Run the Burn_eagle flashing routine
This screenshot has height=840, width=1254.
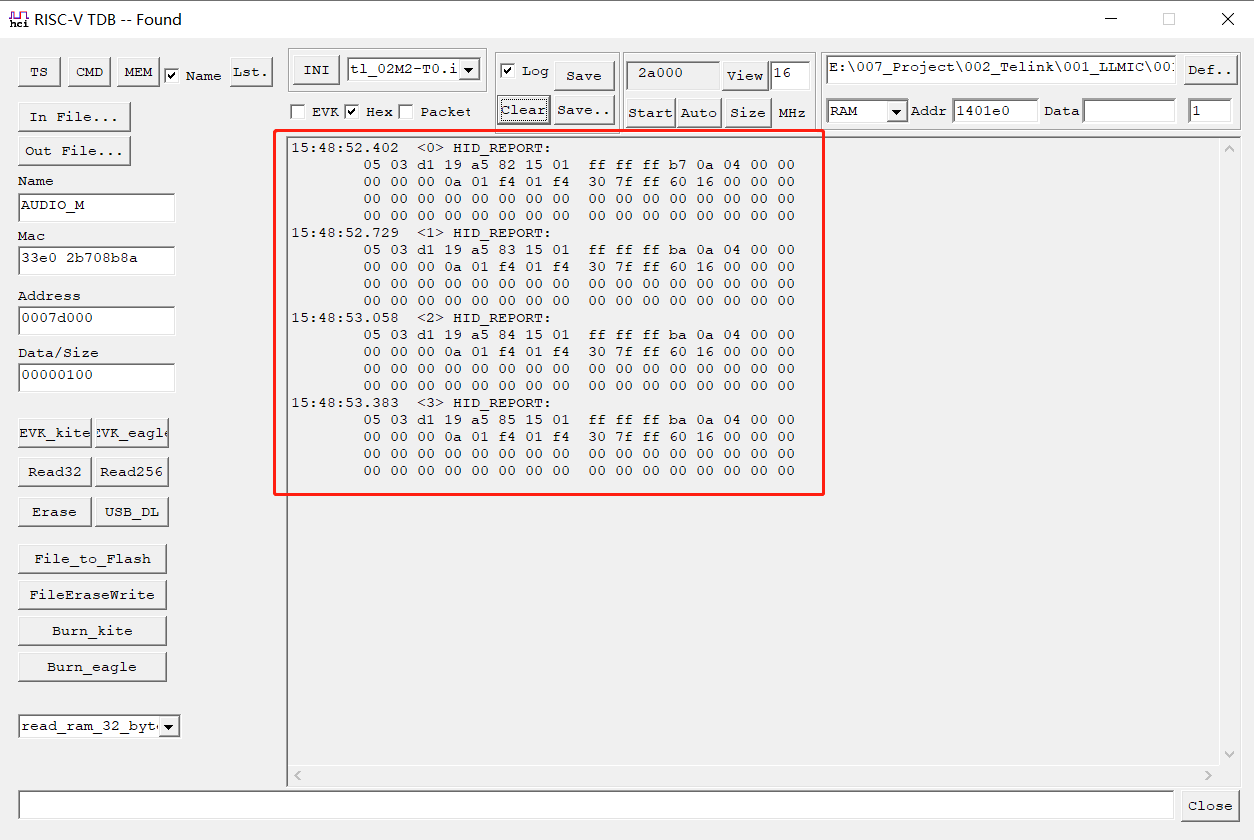coord(92,666)
